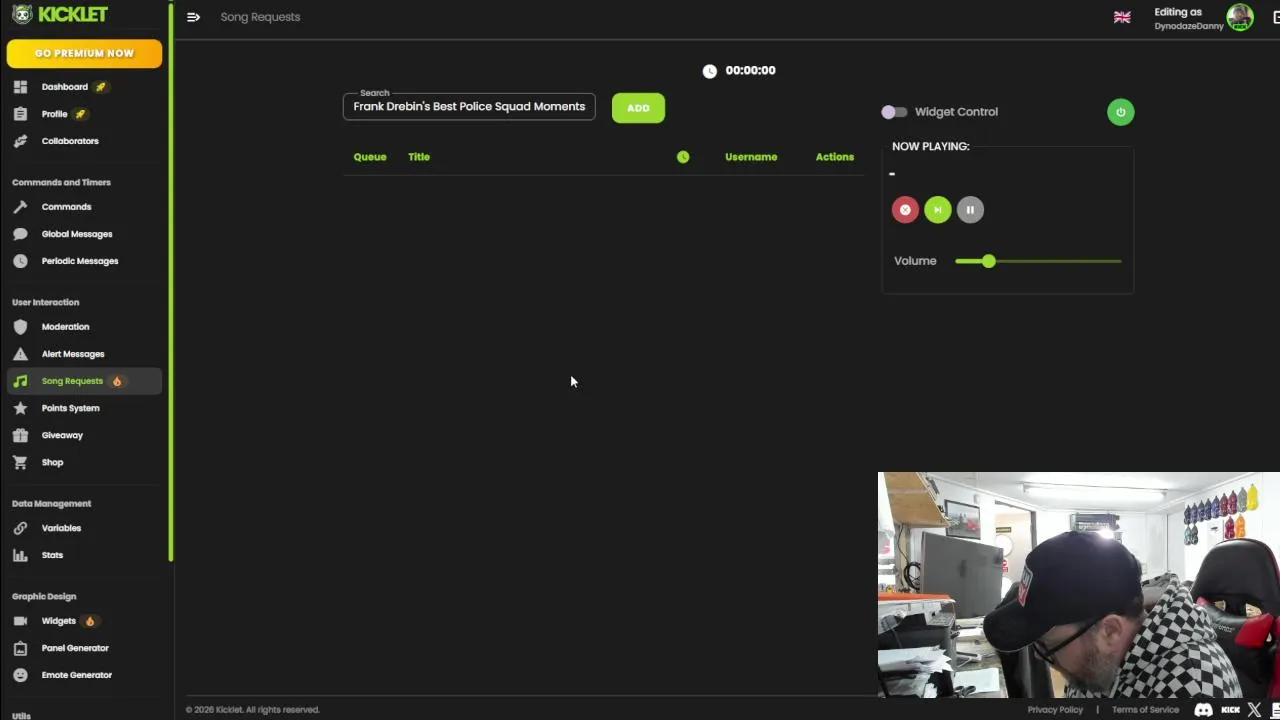Click the Song Requests music note icon

[x=20, y=381]
